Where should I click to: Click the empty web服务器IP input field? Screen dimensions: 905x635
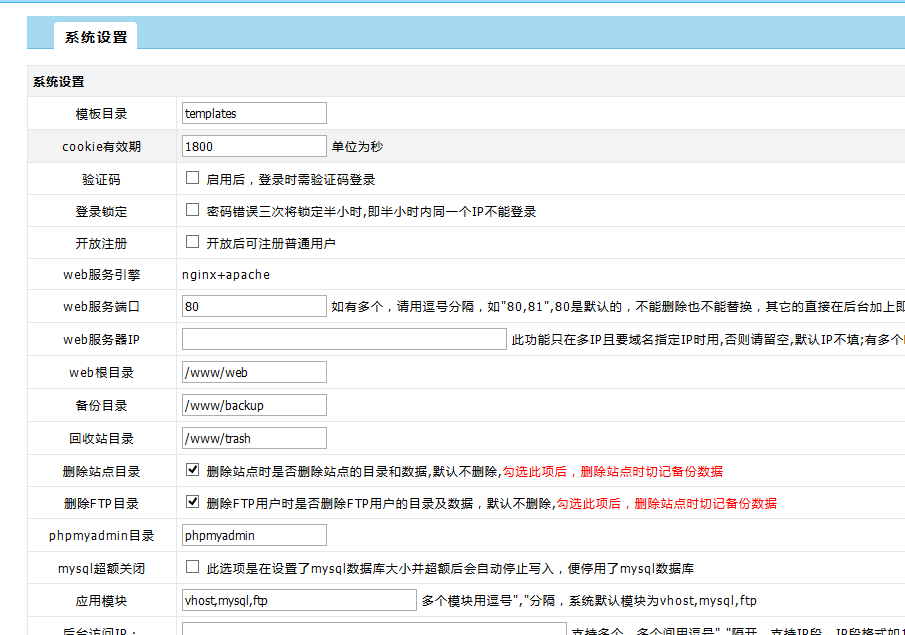(x=344, y=340)
